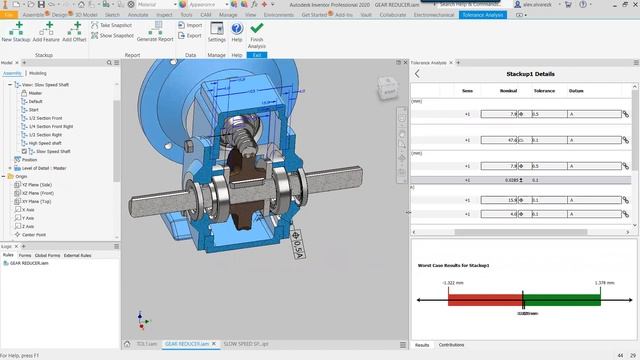Click the green region of worst case bar
This screenshot has width=640, height=360.
click(562, 300)
